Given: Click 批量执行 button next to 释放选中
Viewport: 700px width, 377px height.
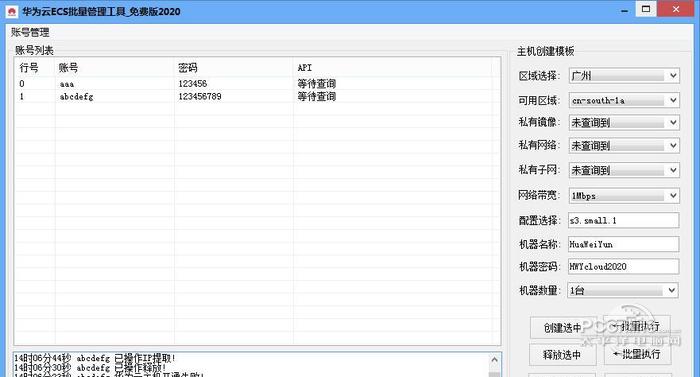Looking at the screenshot, I should tap(637, 354).
